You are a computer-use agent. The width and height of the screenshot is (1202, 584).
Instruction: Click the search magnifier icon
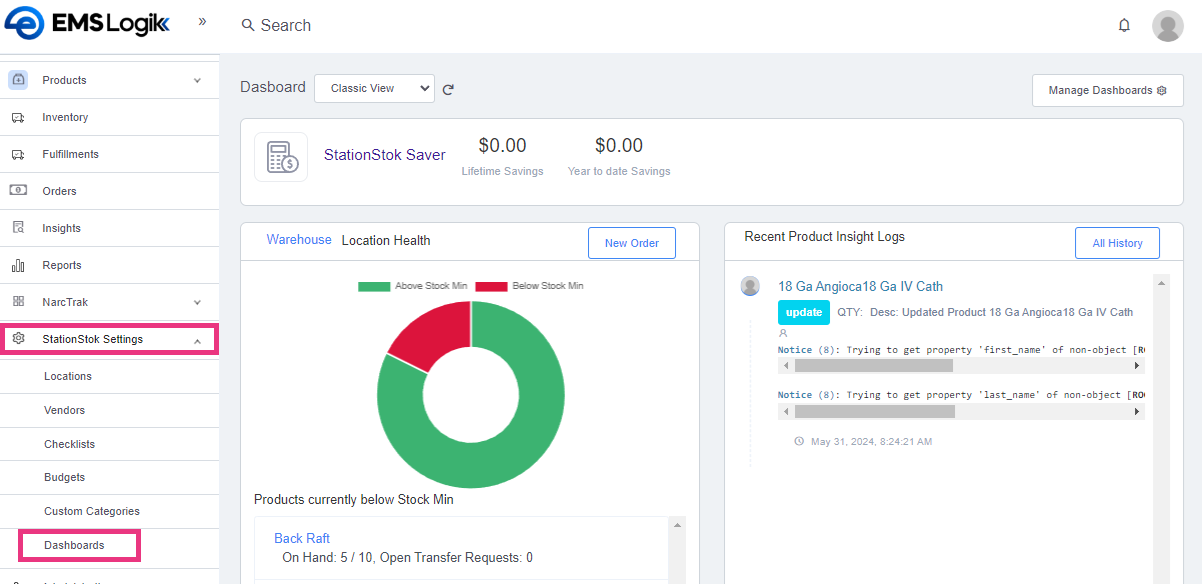point(248,25)
